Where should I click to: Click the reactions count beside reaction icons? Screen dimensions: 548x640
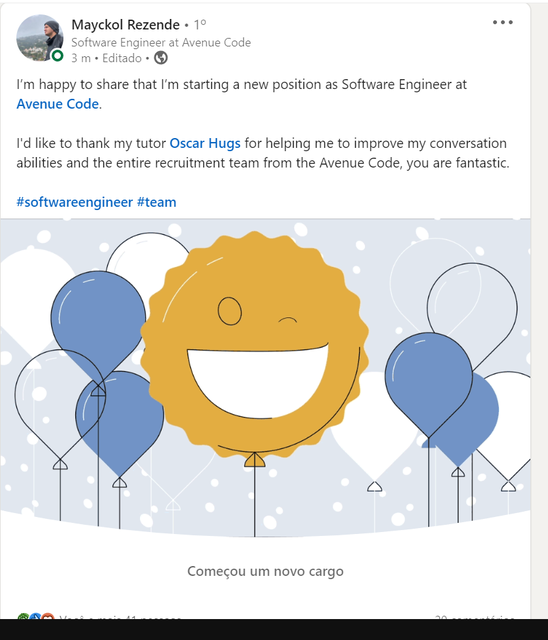[120, 617]
